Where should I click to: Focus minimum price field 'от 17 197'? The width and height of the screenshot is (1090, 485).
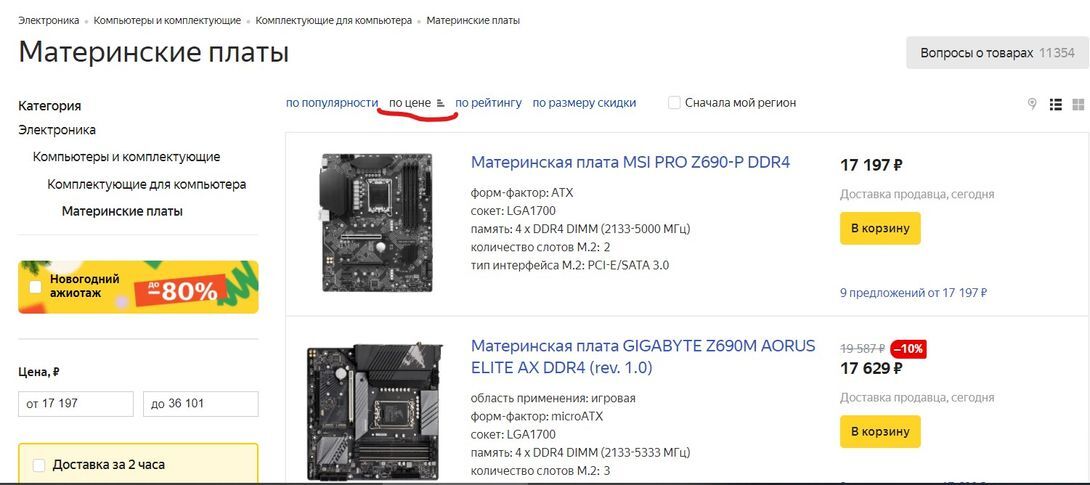pos(76,404)
